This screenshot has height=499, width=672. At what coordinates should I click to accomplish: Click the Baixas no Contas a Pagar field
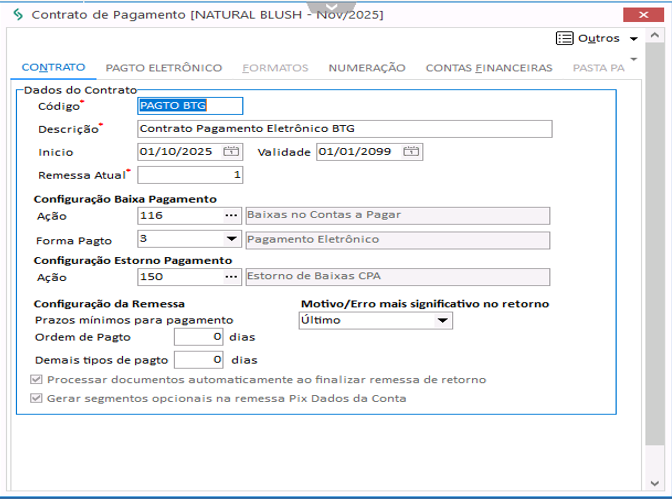click(398, 216)
